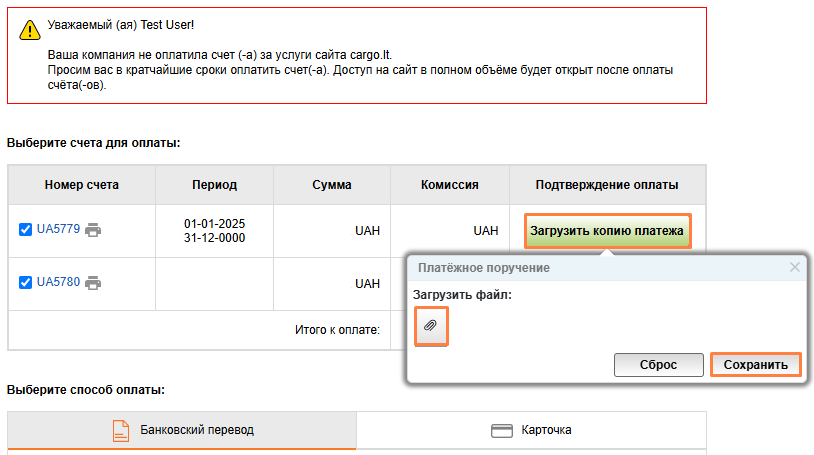The width and height of the screenshot is (814, 455).
Task: Uncheck the UA5779 invoice checkbox
Action: pos(26,230)
